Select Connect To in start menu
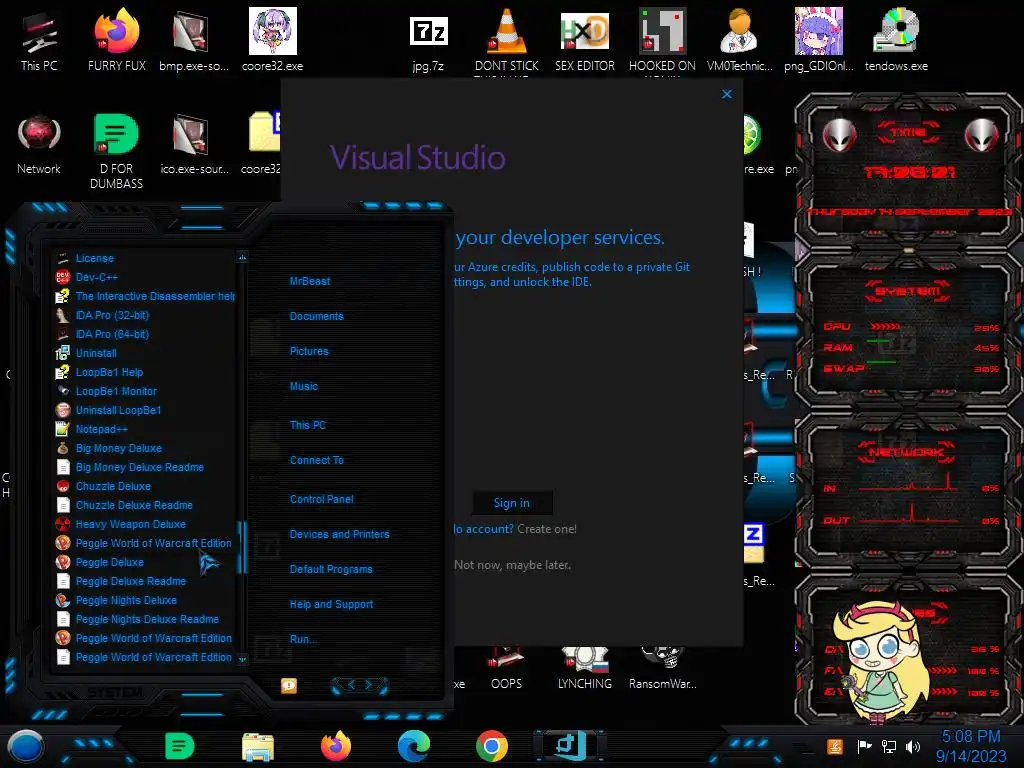 [x=317, y=460]
